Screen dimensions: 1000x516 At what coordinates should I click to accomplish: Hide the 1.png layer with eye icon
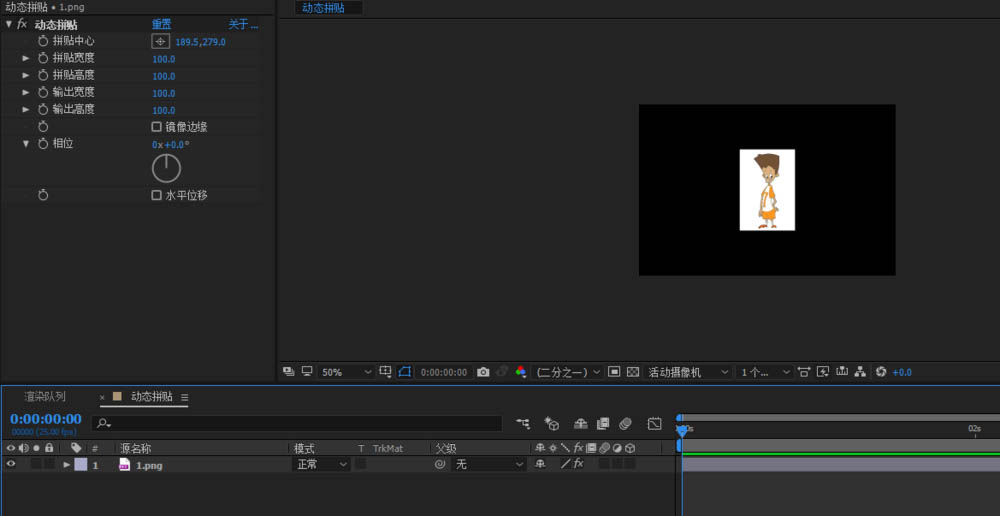point(10,464)
